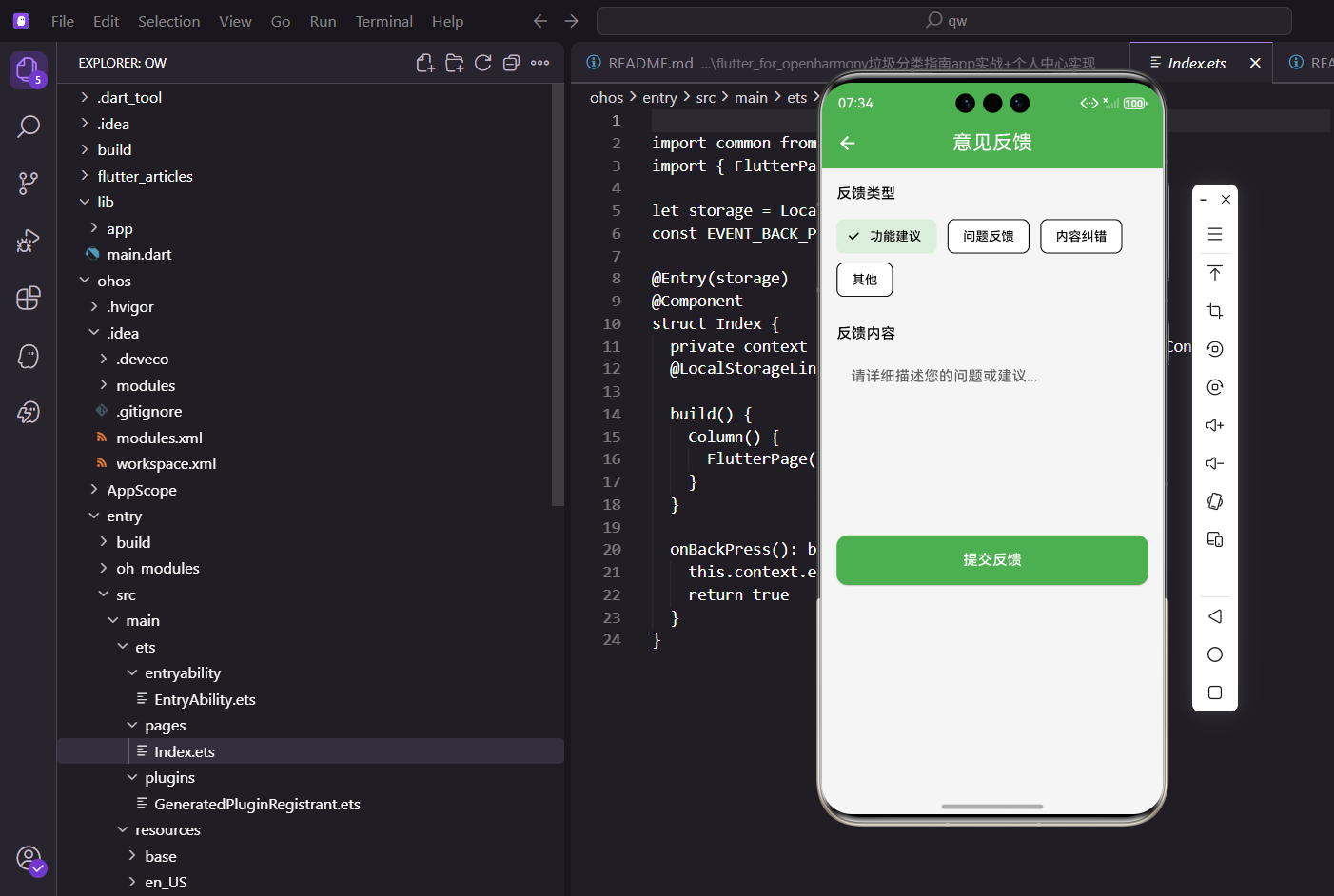The height and width of the screenshot is (896, 1334).
Task: Open the Run and Debug view
Action: [29, 241]
